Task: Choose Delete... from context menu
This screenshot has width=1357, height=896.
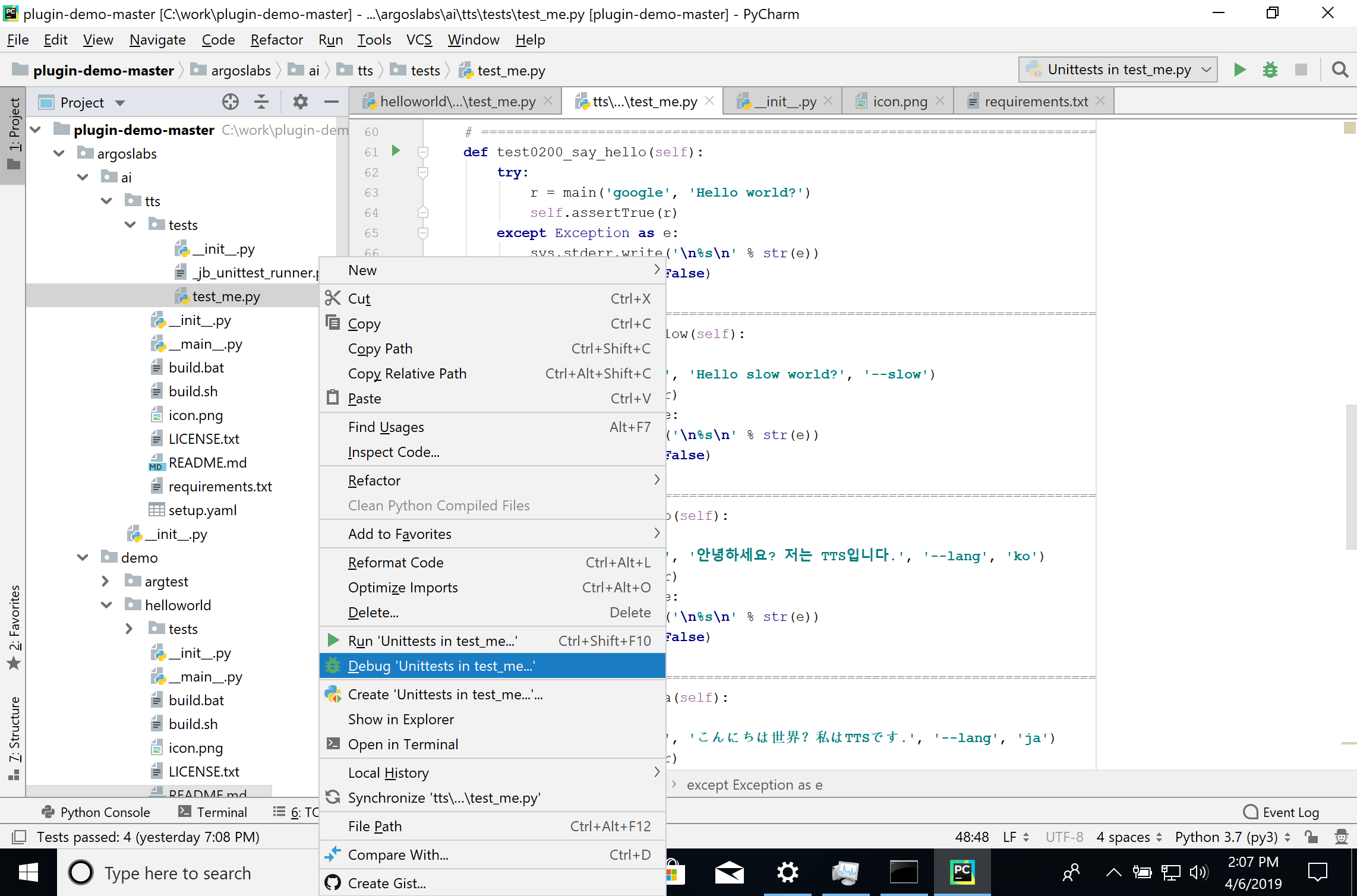Action: point(493,612)
